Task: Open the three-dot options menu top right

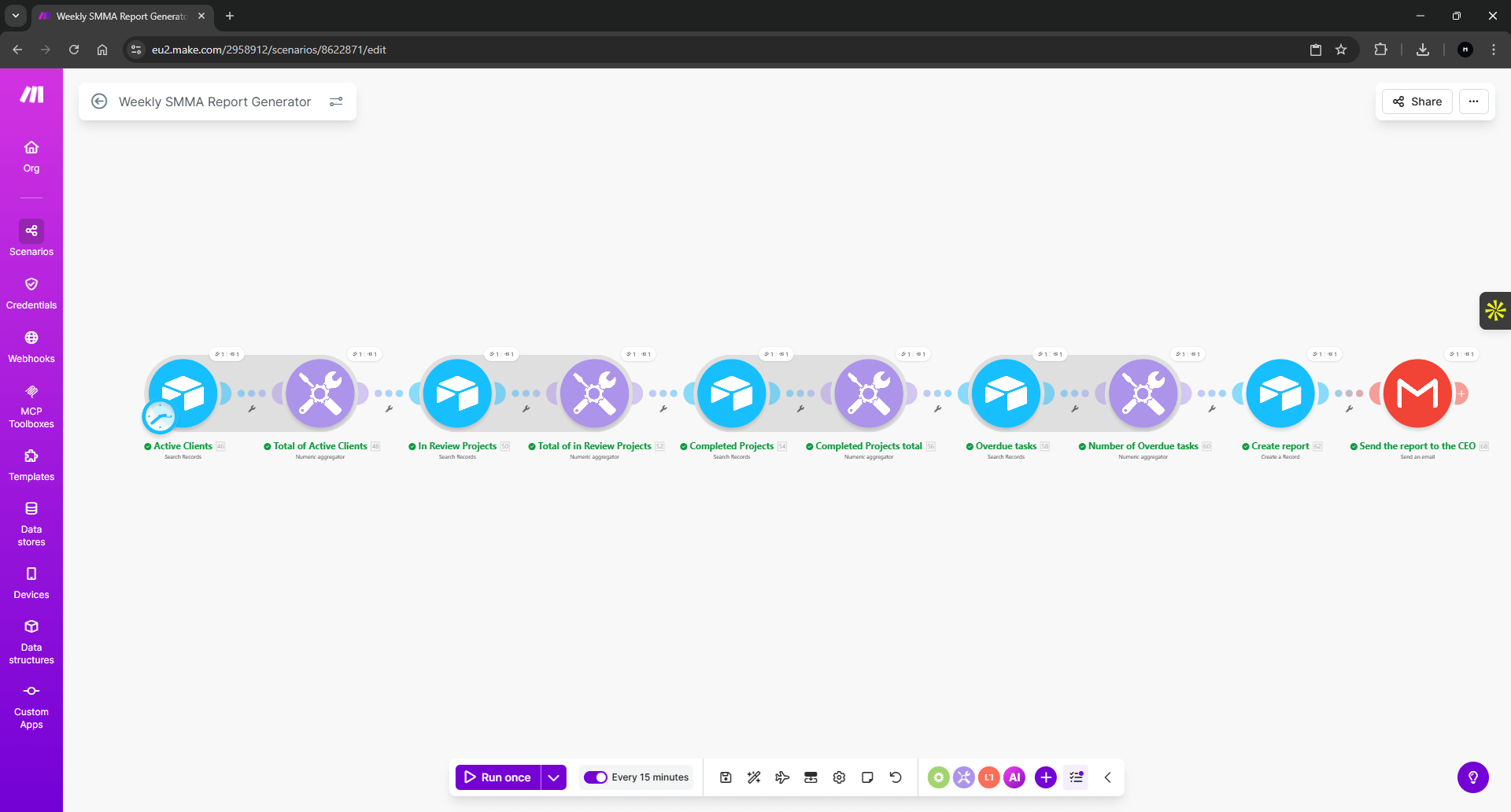Action: (x=1474, y=101)
